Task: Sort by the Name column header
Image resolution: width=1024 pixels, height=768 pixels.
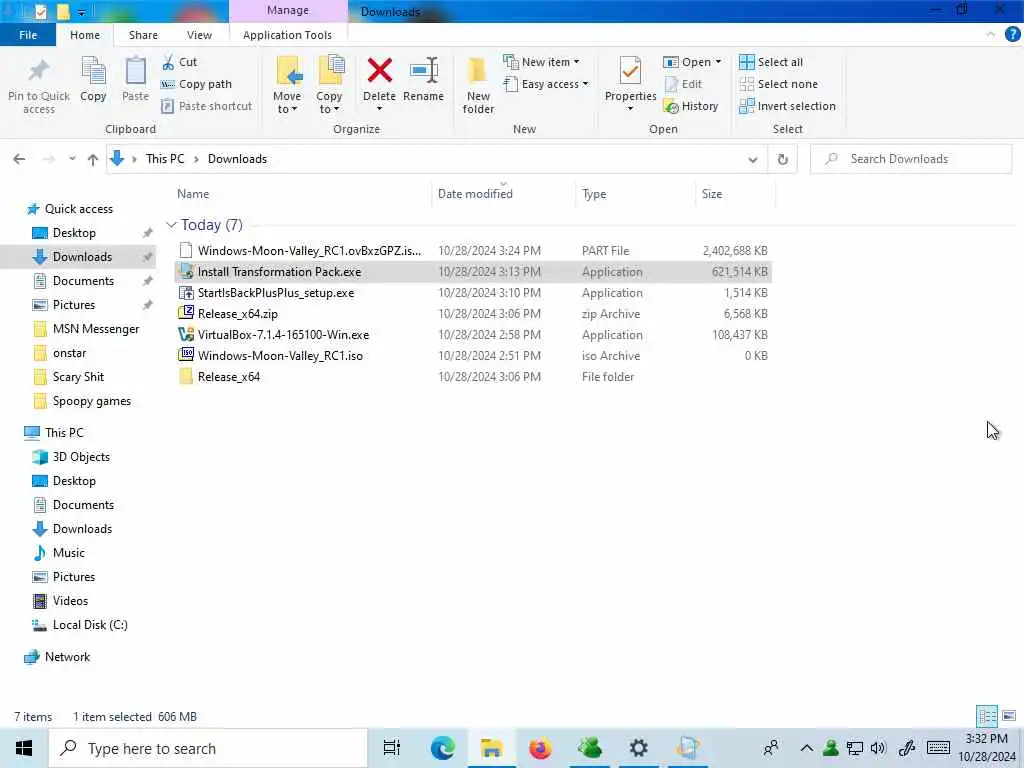Action: coord(302,194)
